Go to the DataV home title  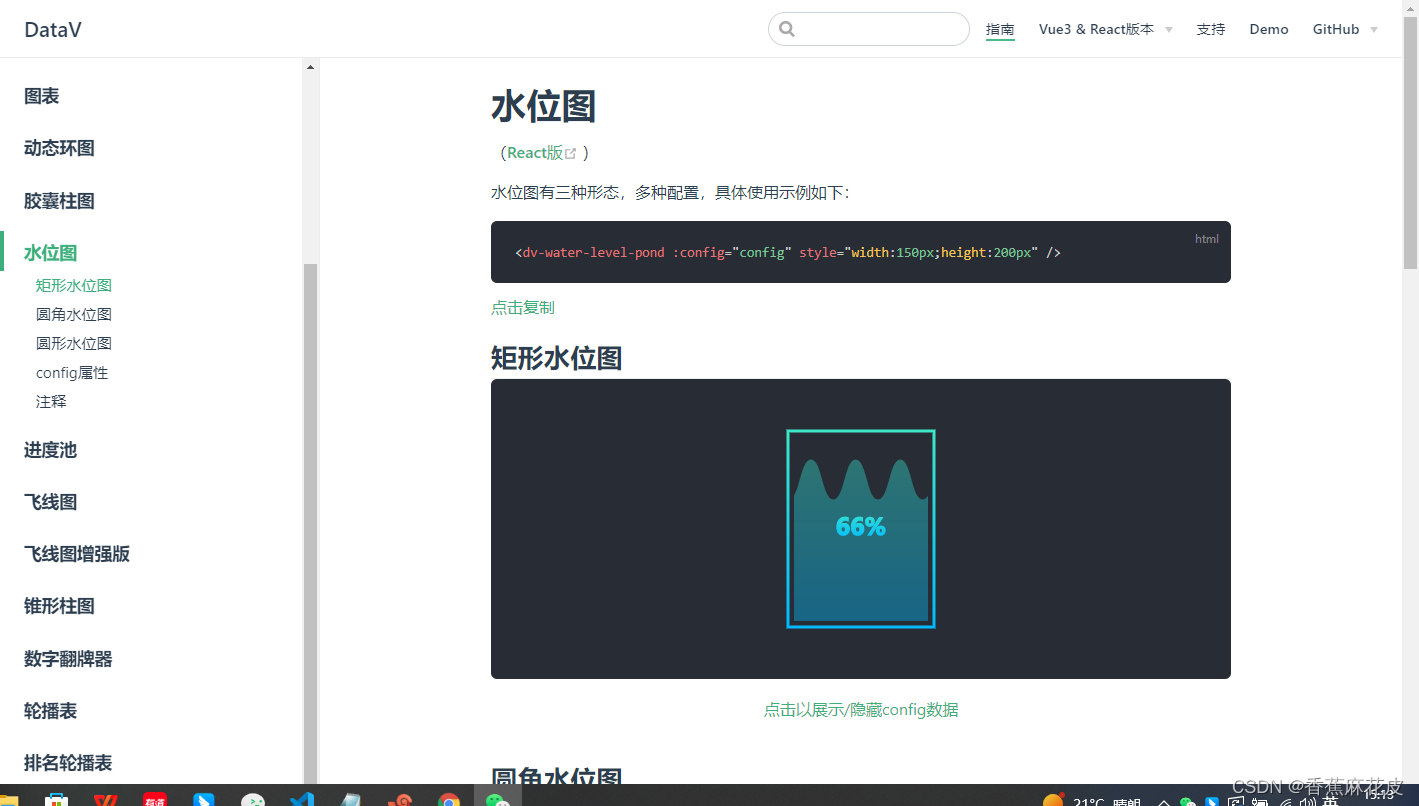click(53, 30)
